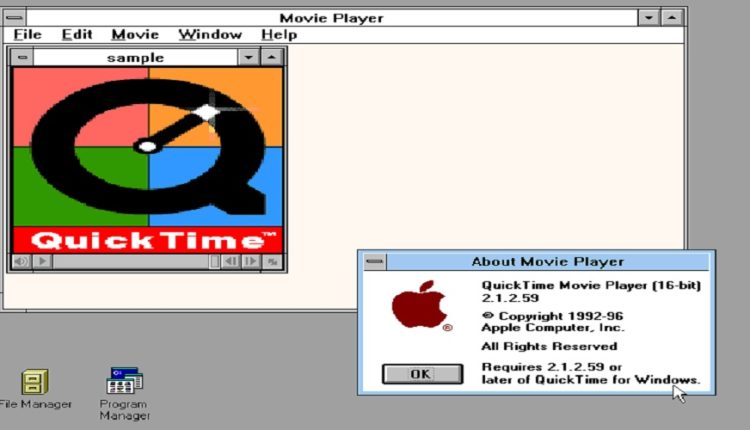Click the sample window title bar
The image size is (750, 430).
tap(135, 57)
